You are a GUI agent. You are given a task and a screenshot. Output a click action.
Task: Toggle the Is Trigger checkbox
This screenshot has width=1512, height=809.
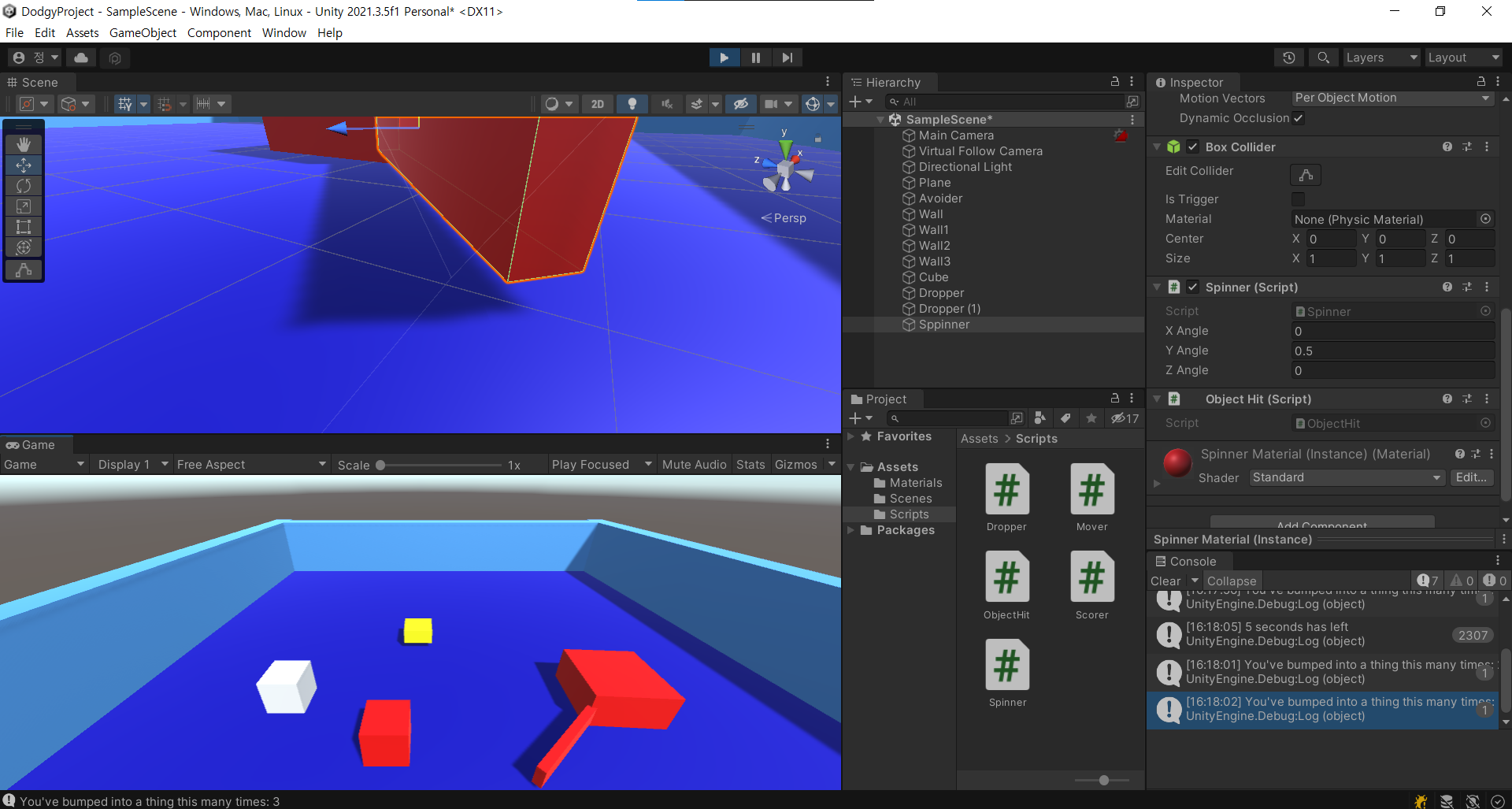click(x=1299, y=199)
